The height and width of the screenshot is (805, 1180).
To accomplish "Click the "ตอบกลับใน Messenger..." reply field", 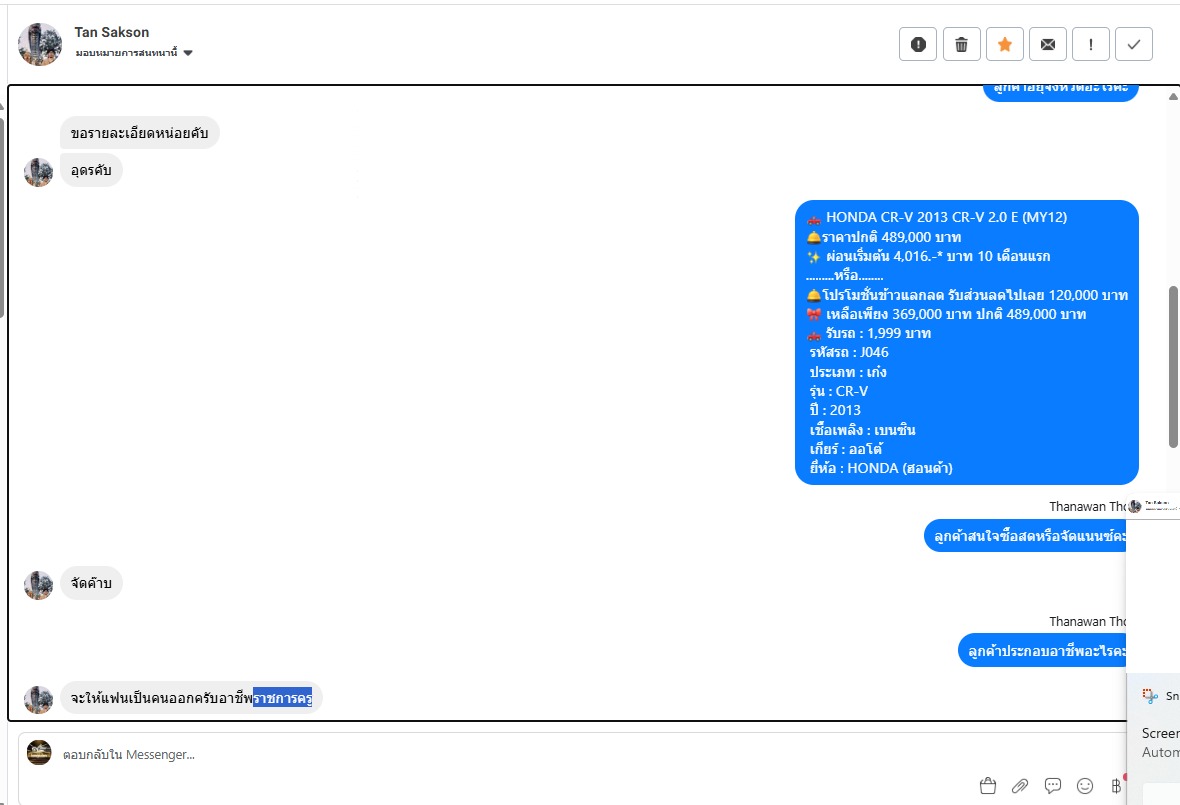I will tap(572, 755).
